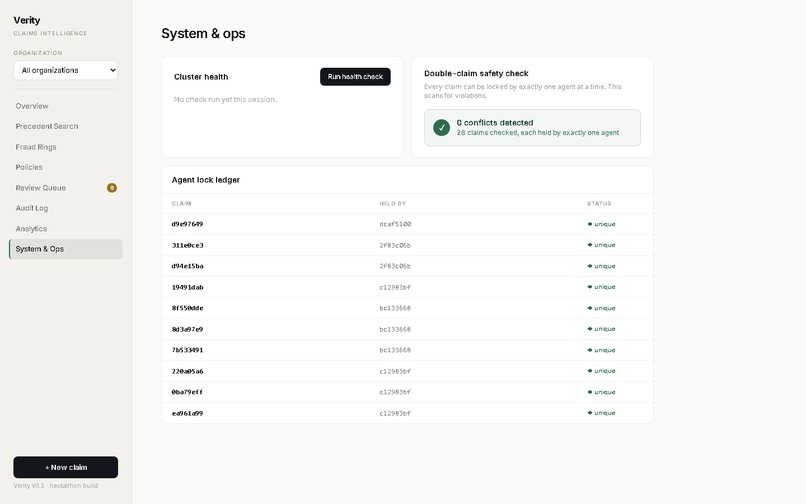Click the Cluster health heading

pos(201,77)
